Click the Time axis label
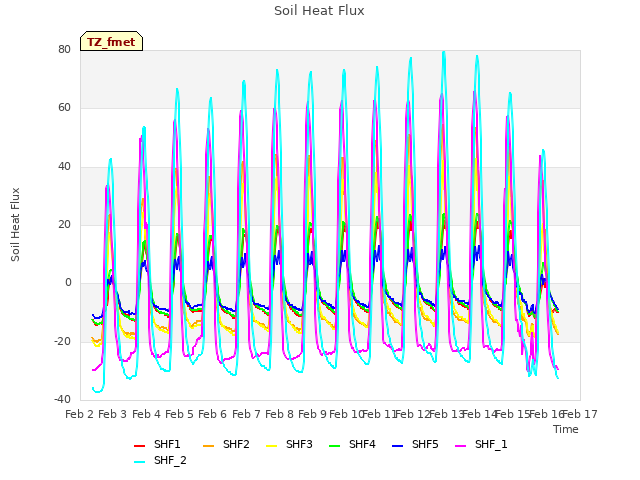 coord(566,429)
